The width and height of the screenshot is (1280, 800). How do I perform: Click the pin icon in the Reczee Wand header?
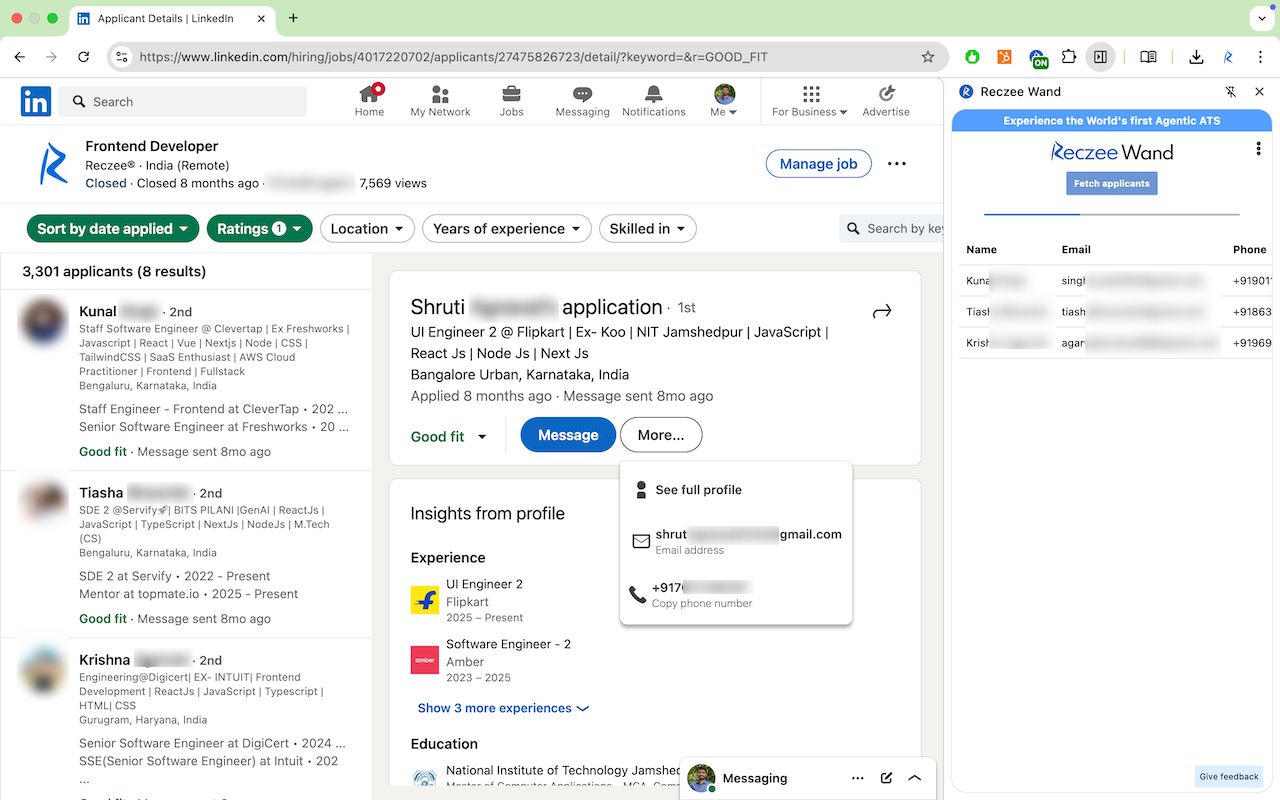[x=1231, y=92]
